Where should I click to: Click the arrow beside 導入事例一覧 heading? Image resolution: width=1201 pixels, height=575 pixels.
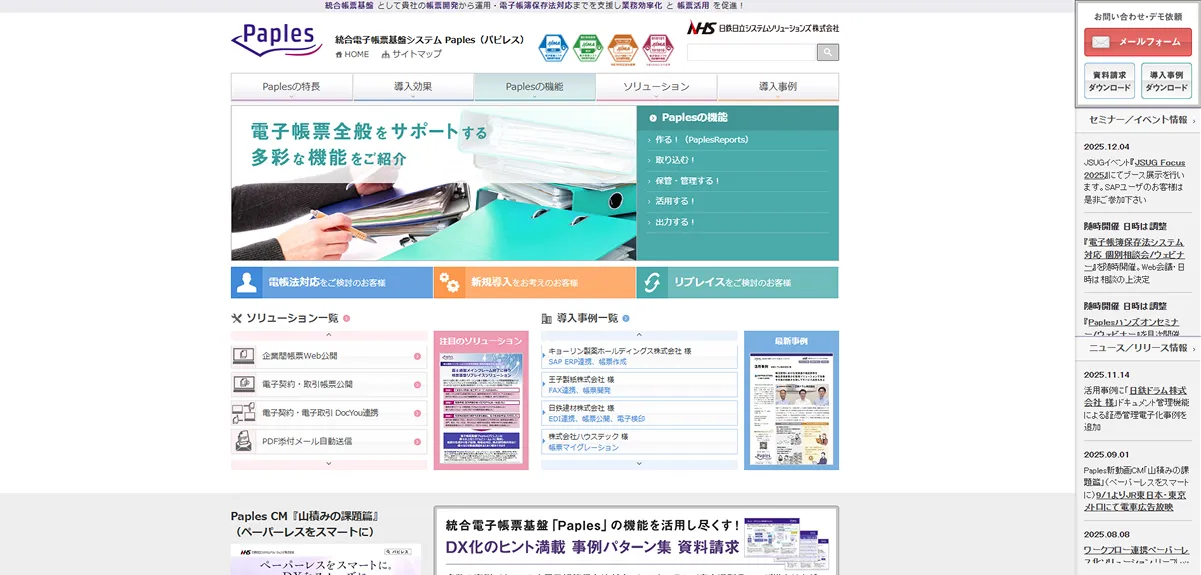click(626, 319)
